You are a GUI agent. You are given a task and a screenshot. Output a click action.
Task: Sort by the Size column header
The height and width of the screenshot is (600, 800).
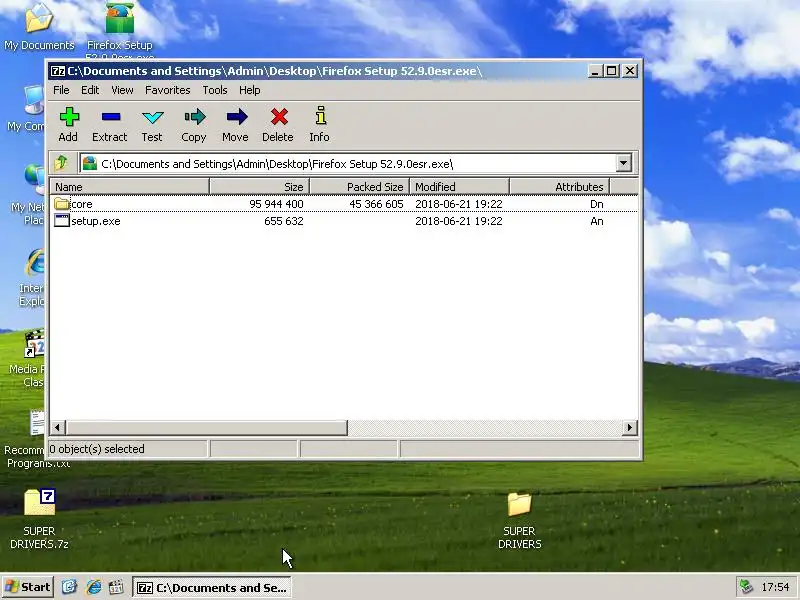[259, 187]
